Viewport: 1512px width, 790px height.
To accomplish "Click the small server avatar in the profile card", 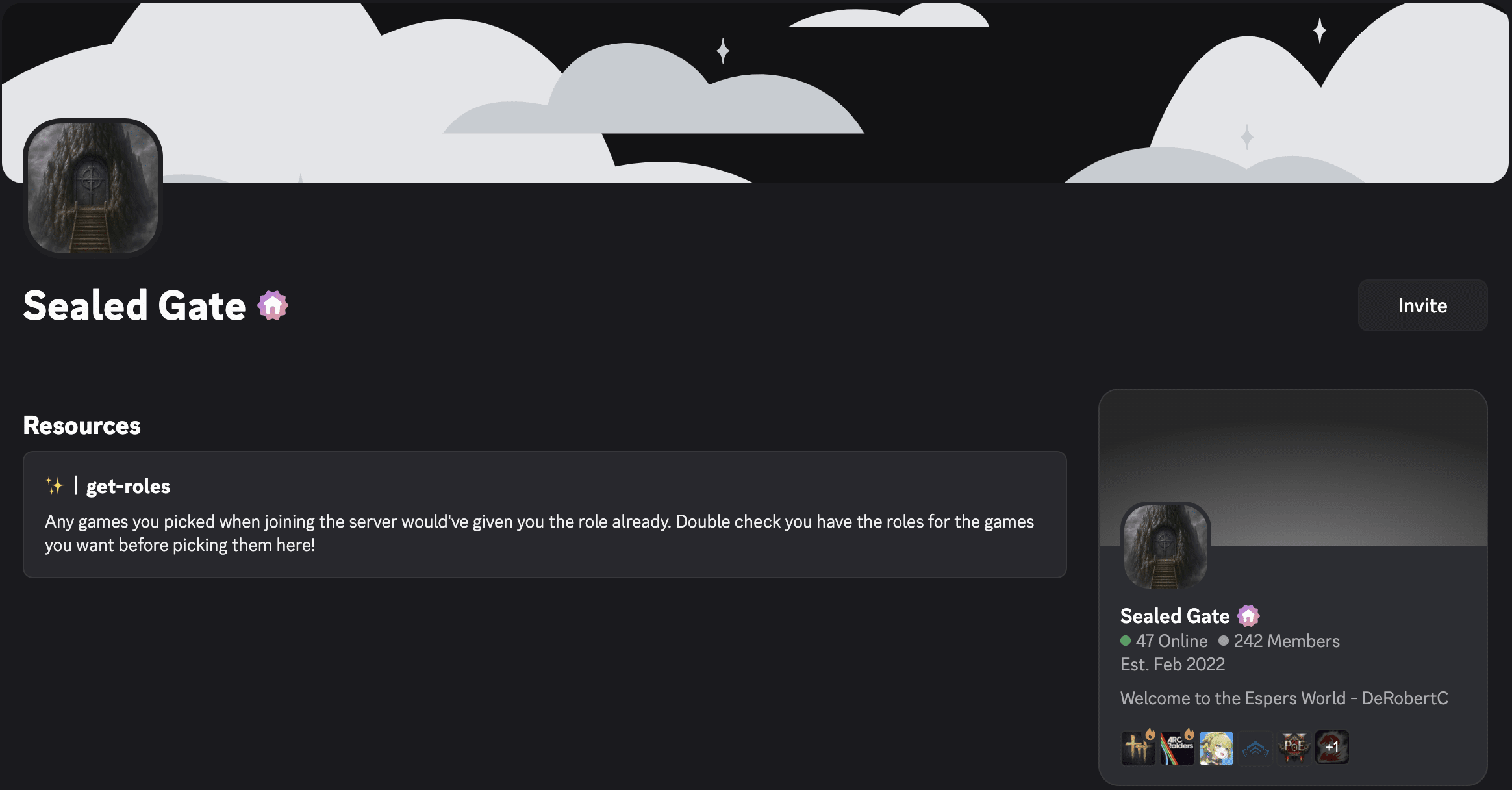I will (1166, 546).
